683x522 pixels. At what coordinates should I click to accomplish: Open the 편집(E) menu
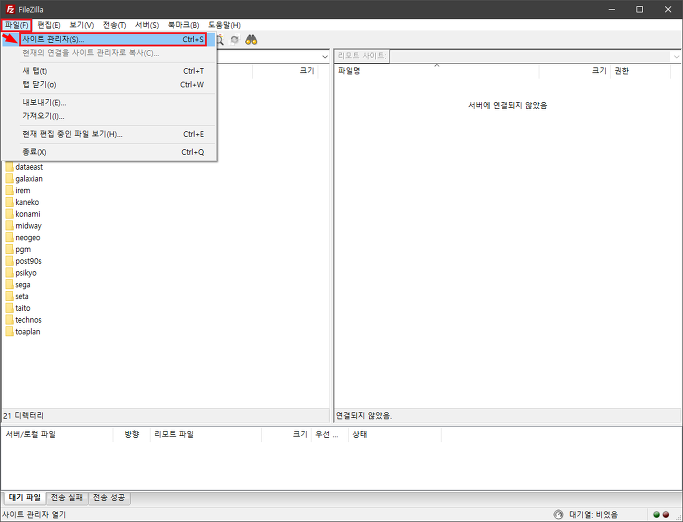coord(49,25)
